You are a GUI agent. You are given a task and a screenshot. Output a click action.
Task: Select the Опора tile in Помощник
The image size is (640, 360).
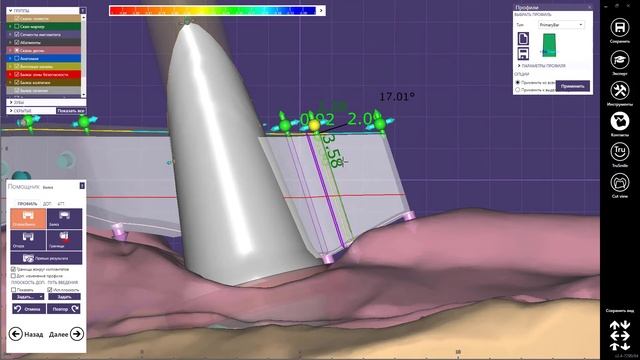[x=28, y=240]
